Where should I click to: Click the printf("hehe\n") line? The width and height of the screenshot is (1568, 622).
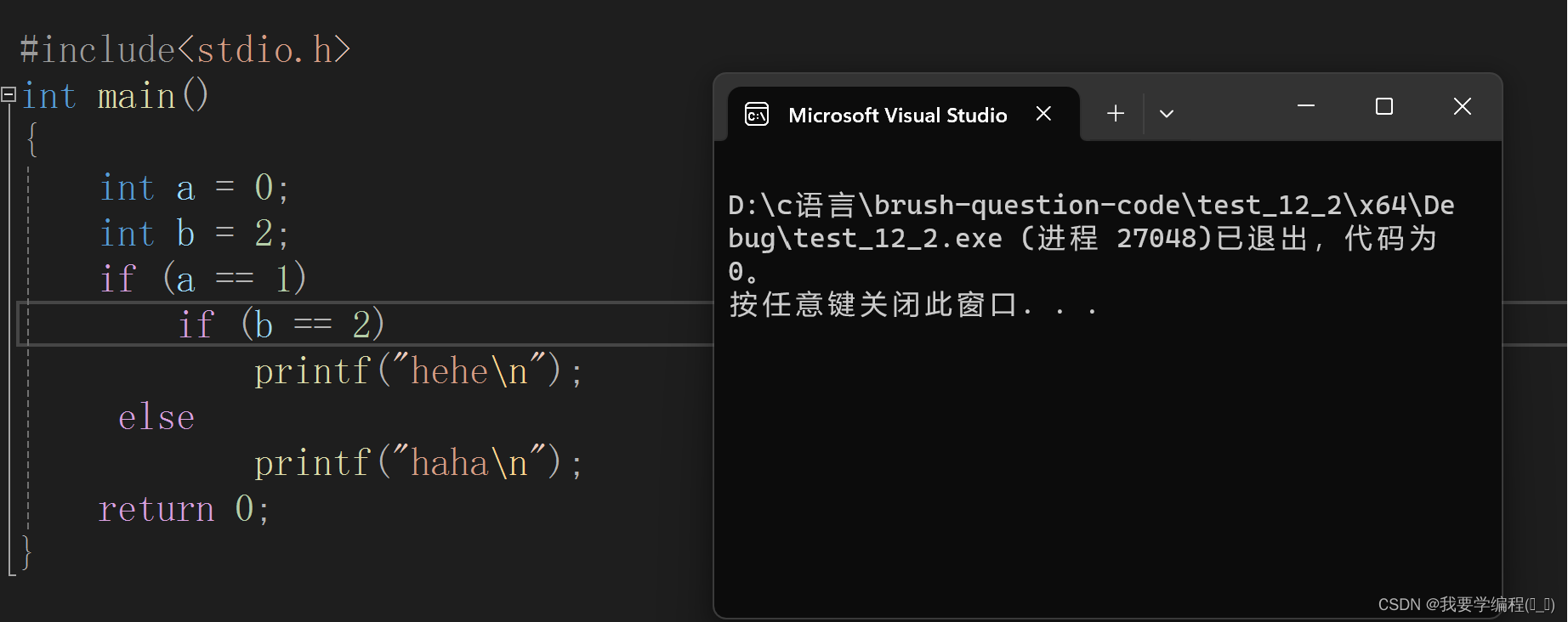418,371
